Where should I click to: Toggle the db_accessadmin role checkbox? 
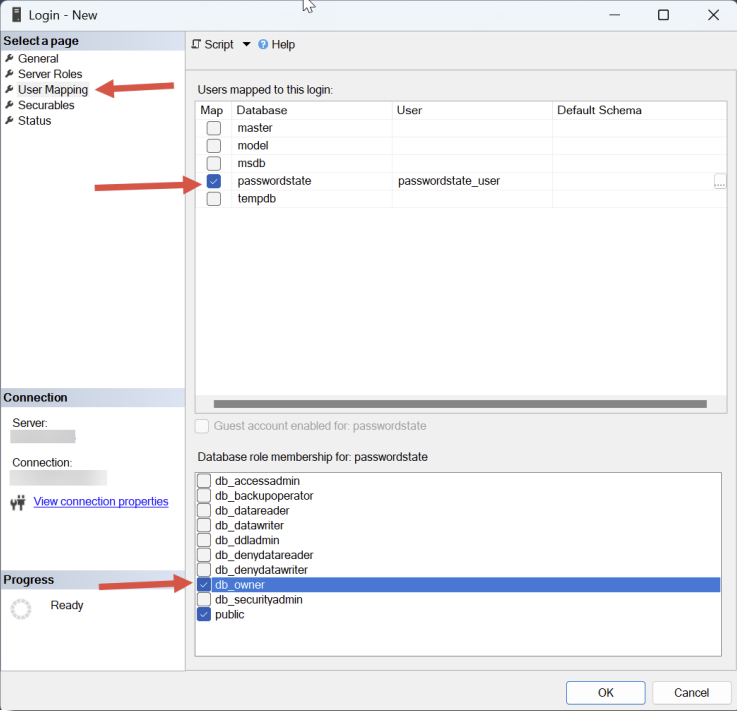(x=204, y=481)
